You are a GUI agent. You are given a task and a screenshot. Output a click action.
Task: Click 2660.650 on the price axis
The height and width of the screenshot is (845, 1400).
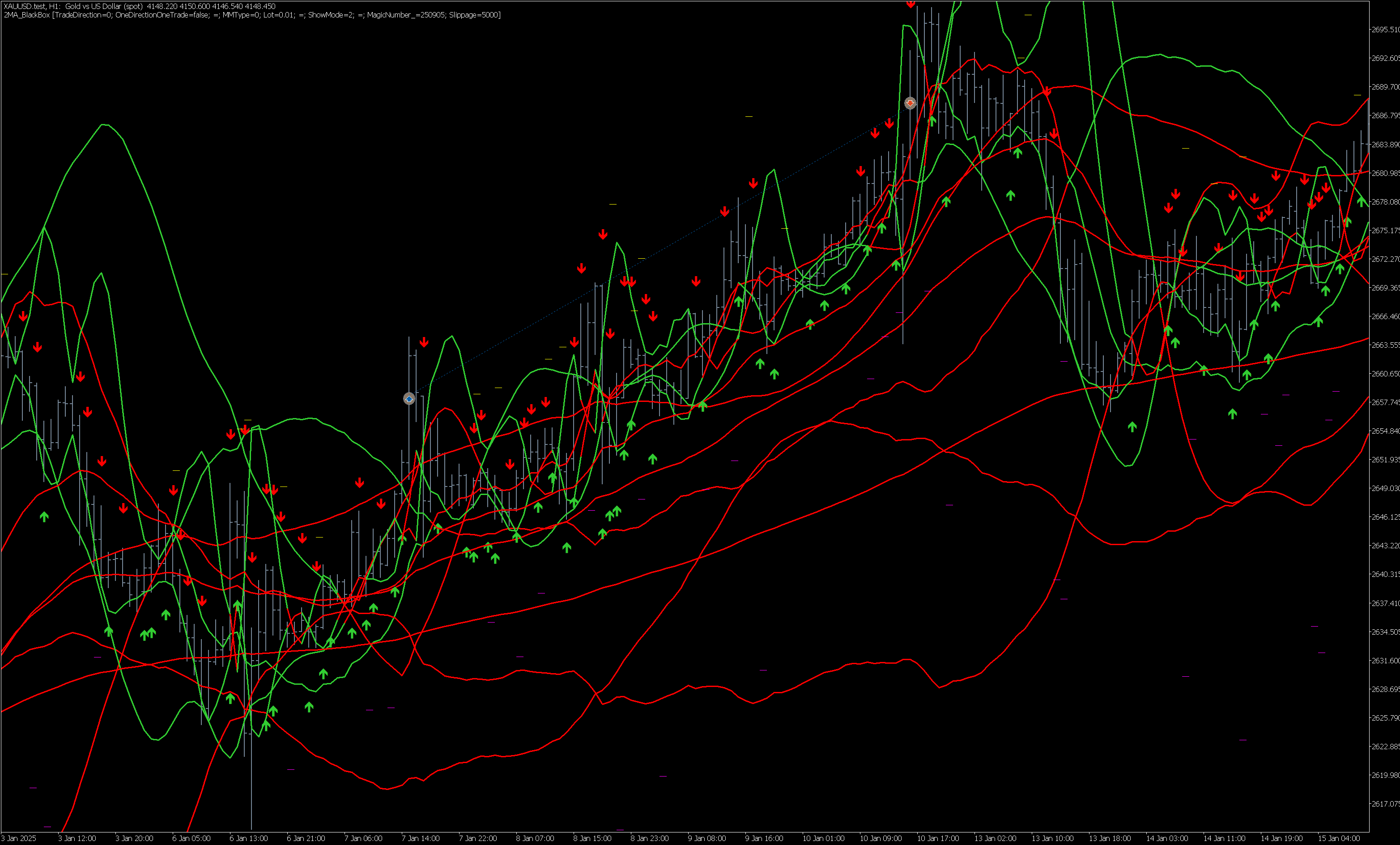[x=1385, y=373]
